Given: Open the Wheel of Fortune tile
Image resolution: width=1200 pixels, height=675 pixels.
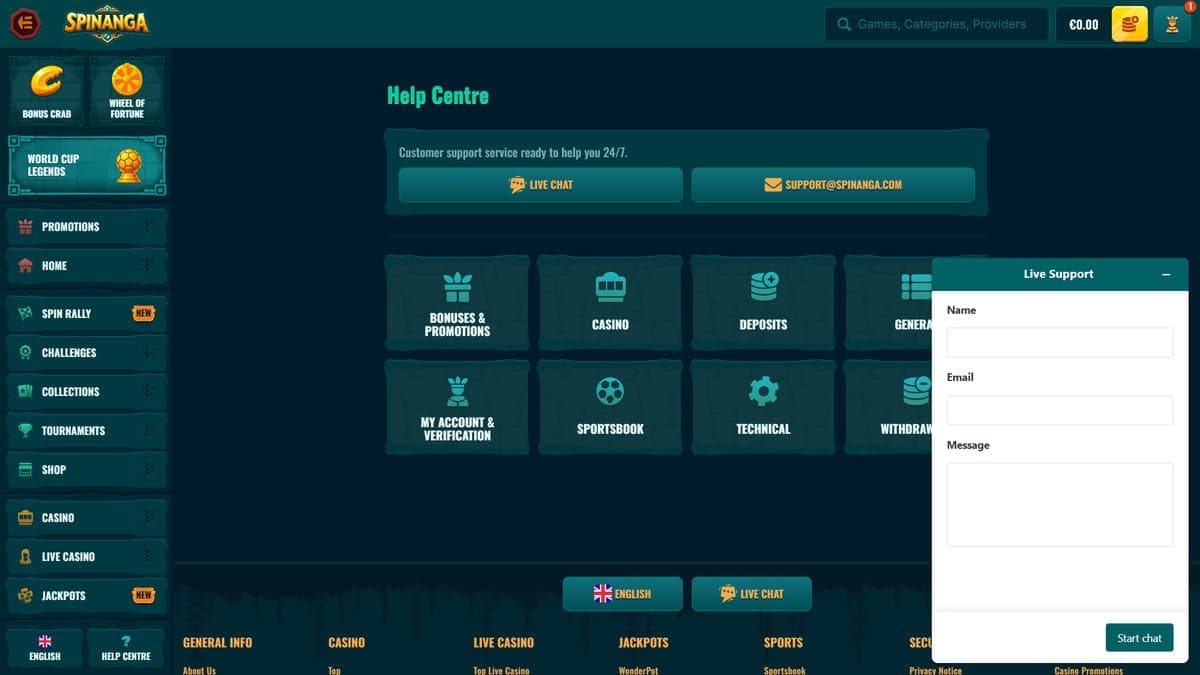Looking at the screenshot, I should coord(127,90).
